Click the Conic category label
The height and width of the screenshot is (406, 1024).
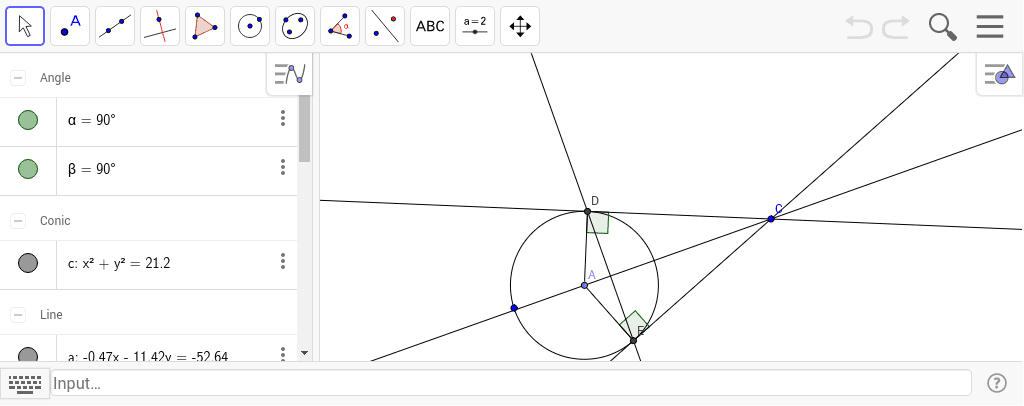[55, 221]
